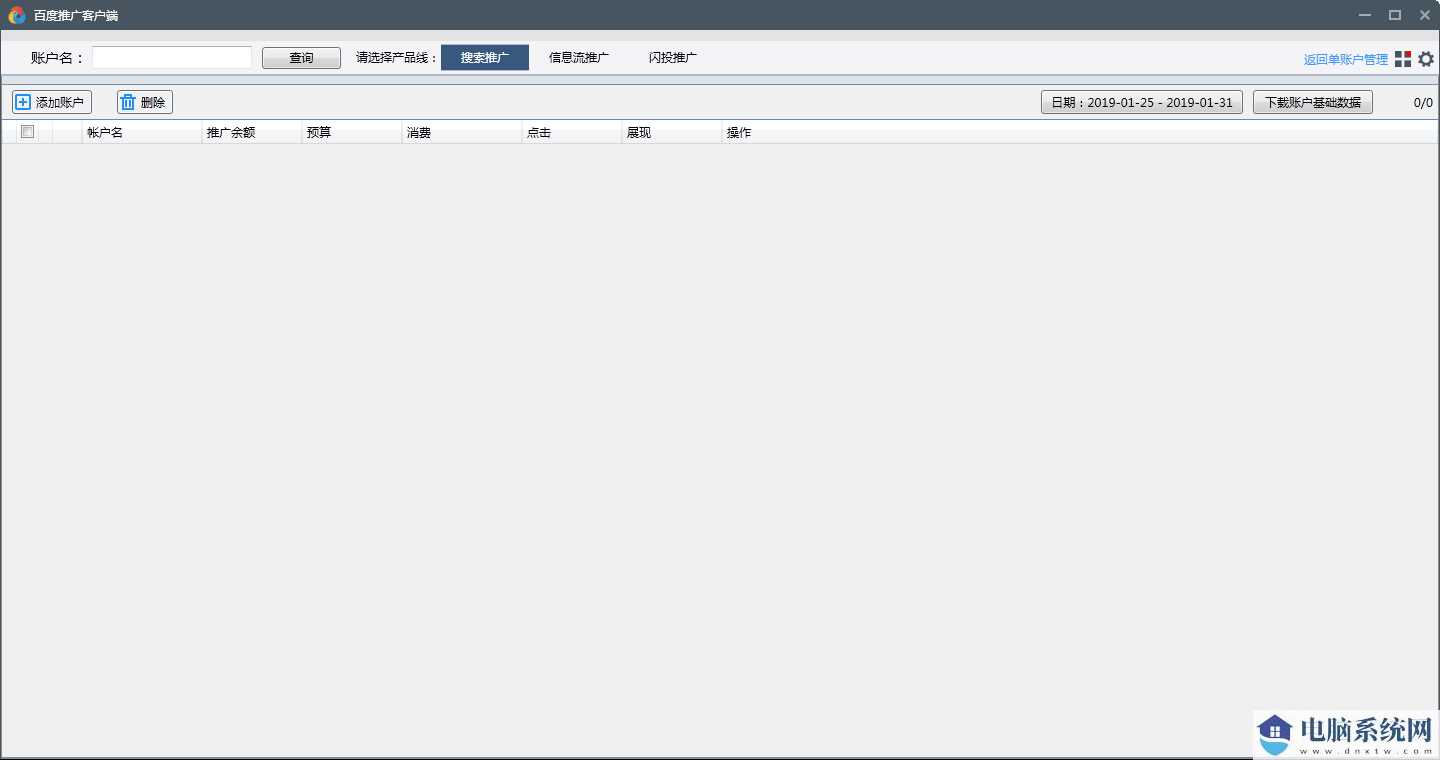Click the 删除 trash delete button

(145, 102)
